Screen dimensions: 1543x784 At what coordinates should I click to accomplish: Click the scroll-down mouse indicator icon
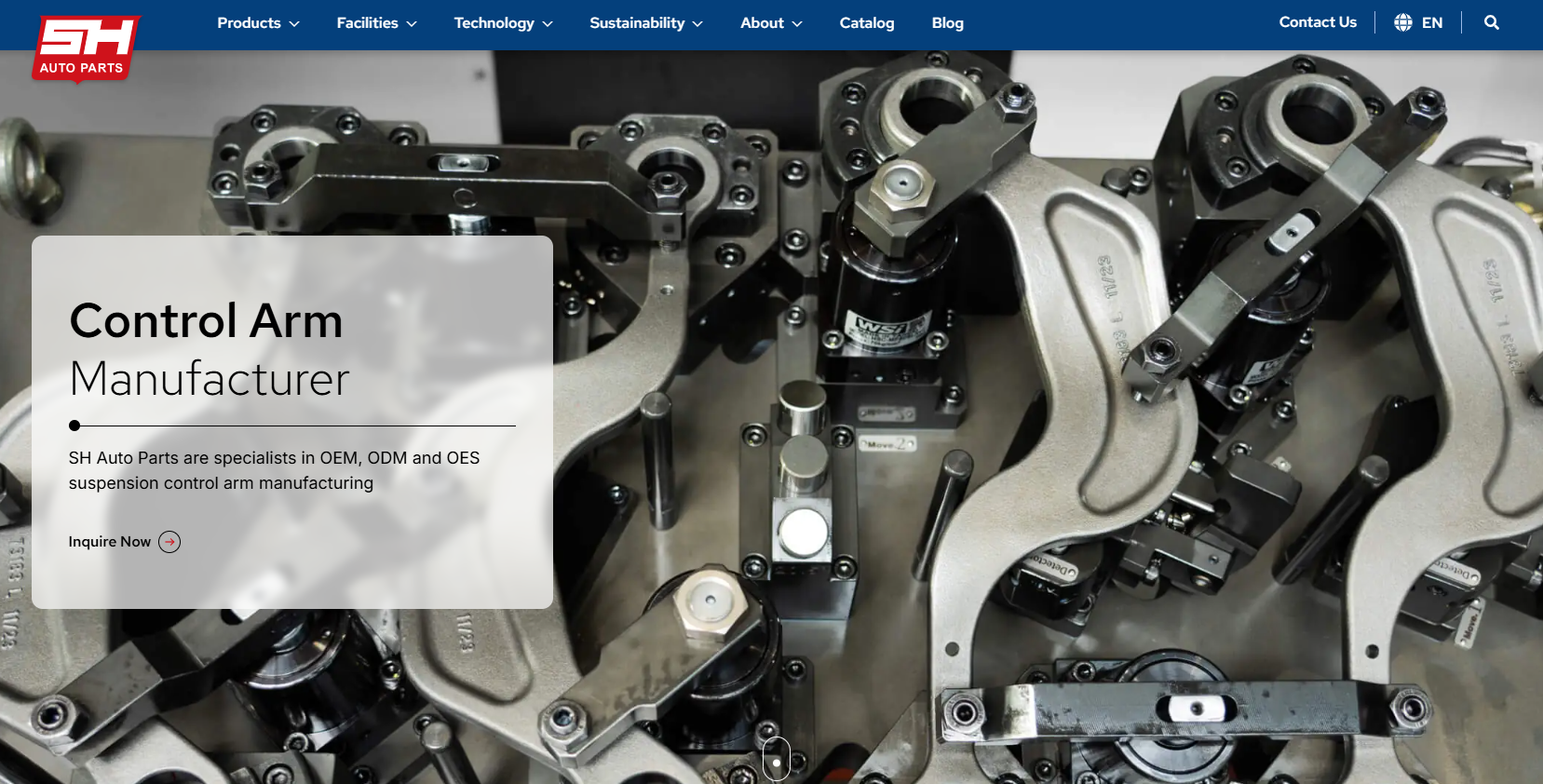pos(777,758)
